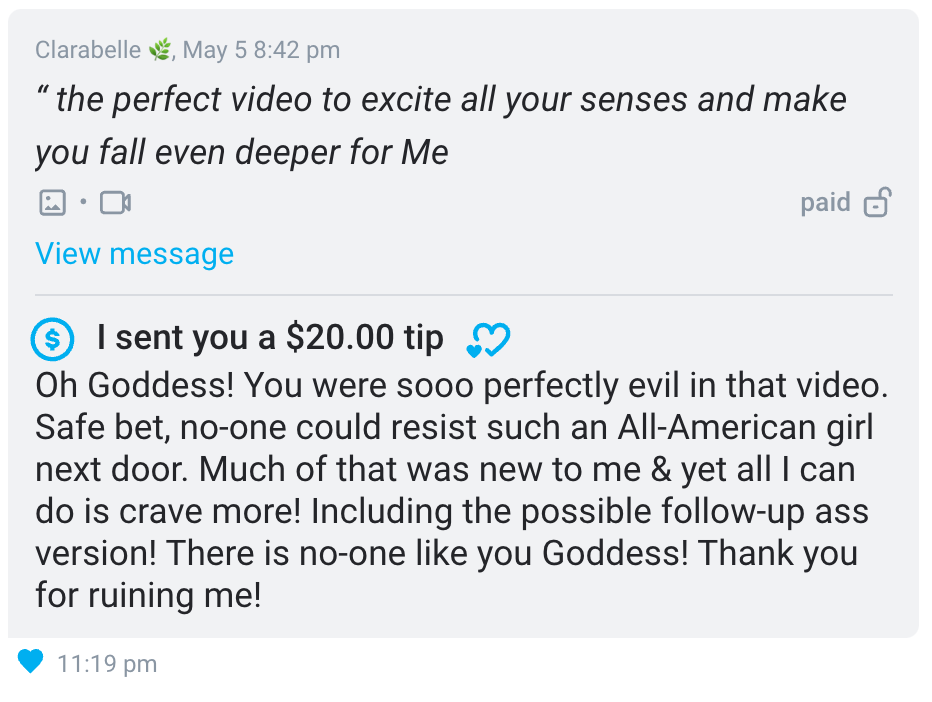The image size is (932, 702).
Task: Open the View message link
Action: tap(134, 254)
